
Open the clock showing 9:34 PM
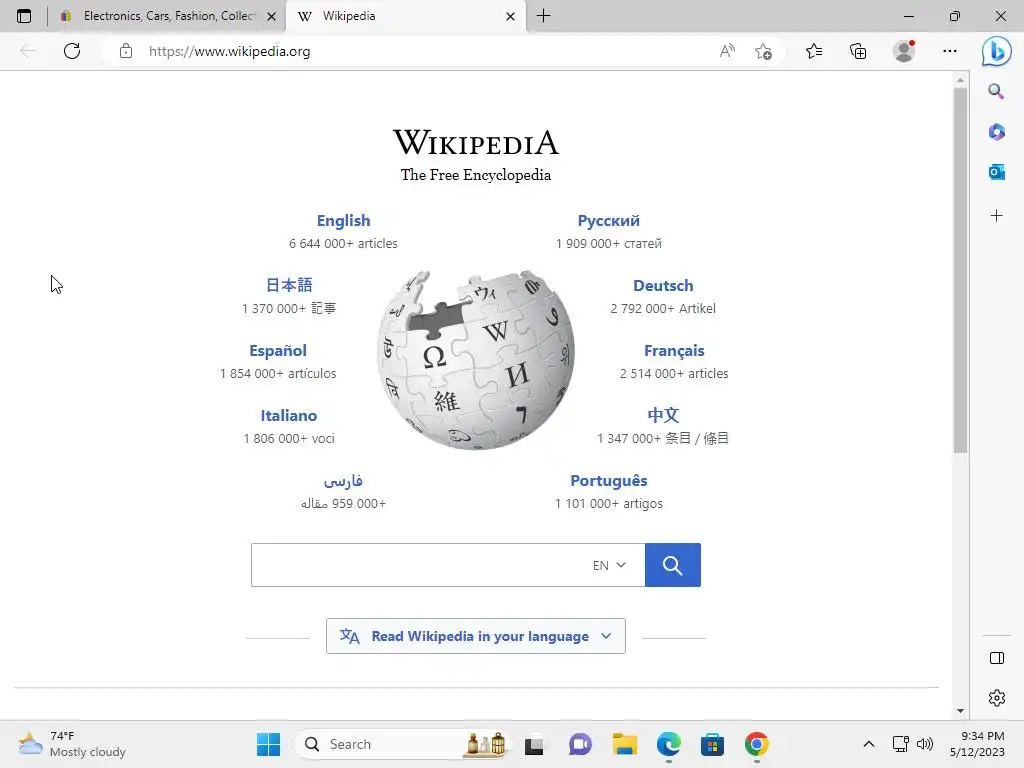[x=978, y=744]
